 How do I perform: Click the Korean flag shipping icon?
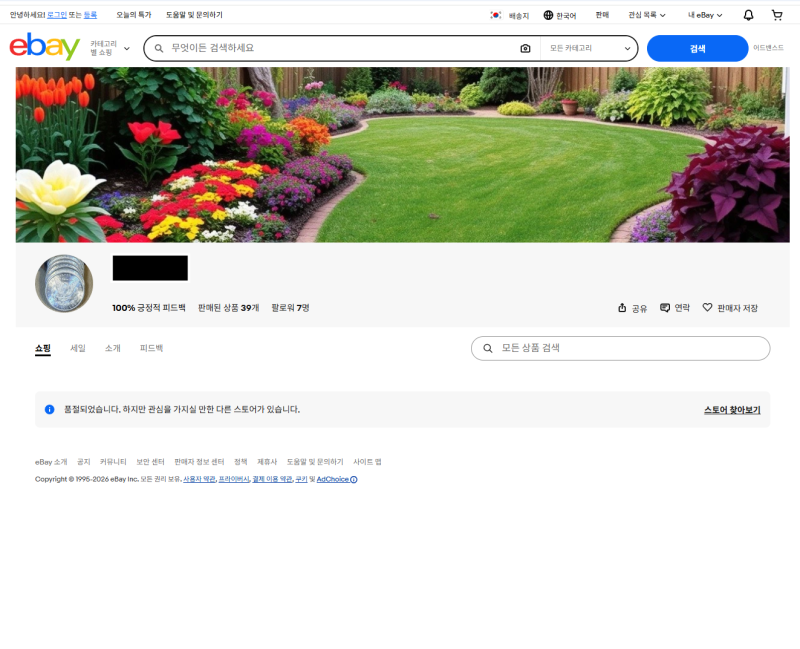click(x=495, y=15)
